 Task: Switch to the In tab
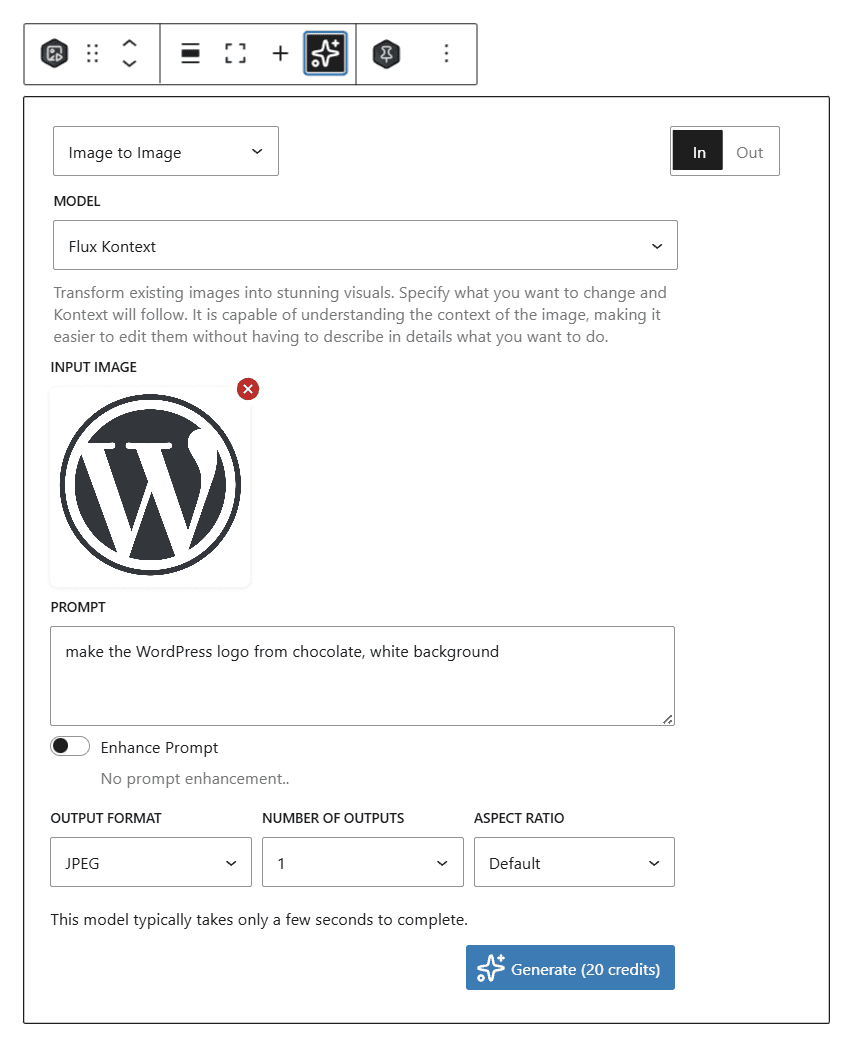[698, 152]
